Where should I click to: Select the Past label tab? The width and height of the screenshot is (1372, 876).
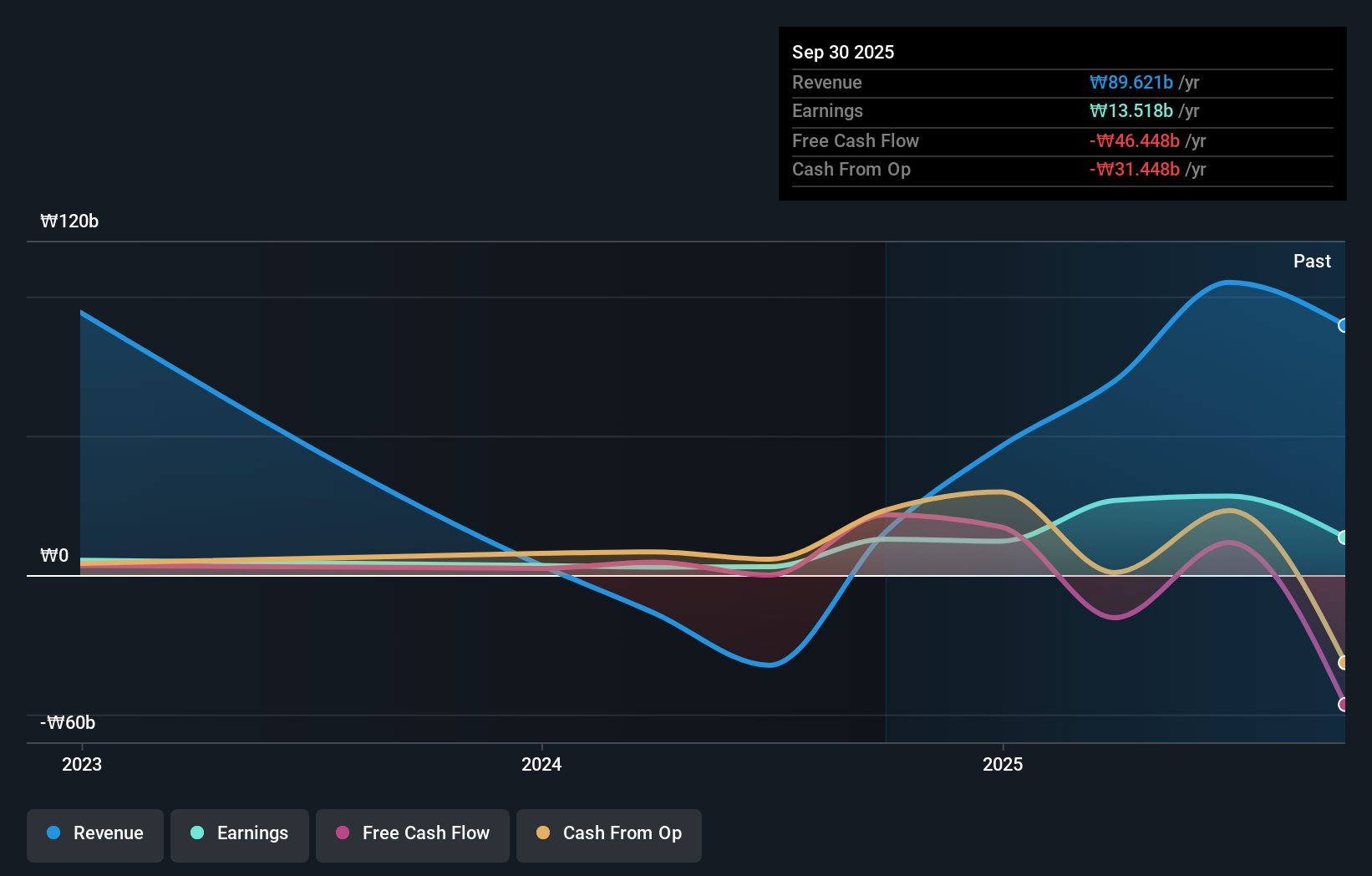(1312, 261)
